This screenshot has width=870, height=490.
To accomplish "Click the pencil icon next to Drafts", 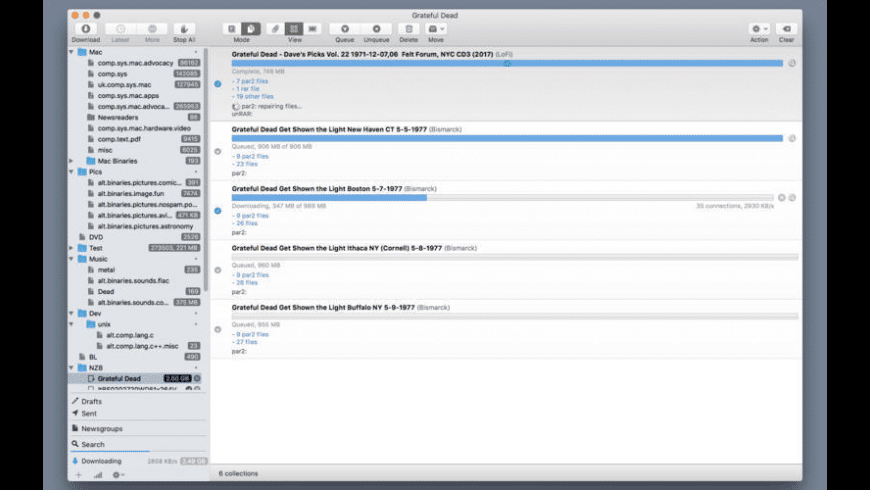I will [75, 401].
